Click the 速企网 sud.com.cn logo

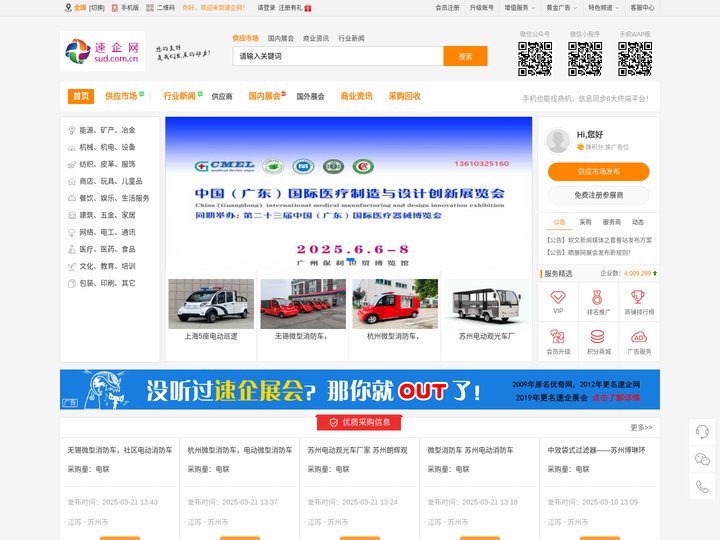pos(102,51)
